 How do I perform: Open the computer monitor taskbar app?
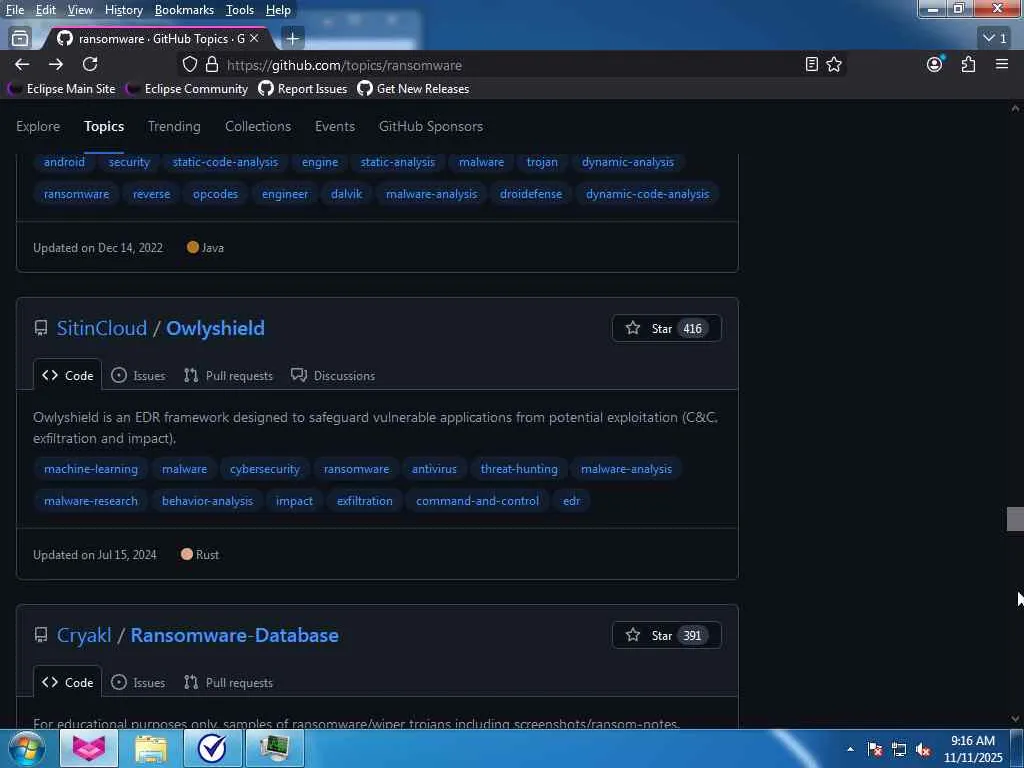274,748
